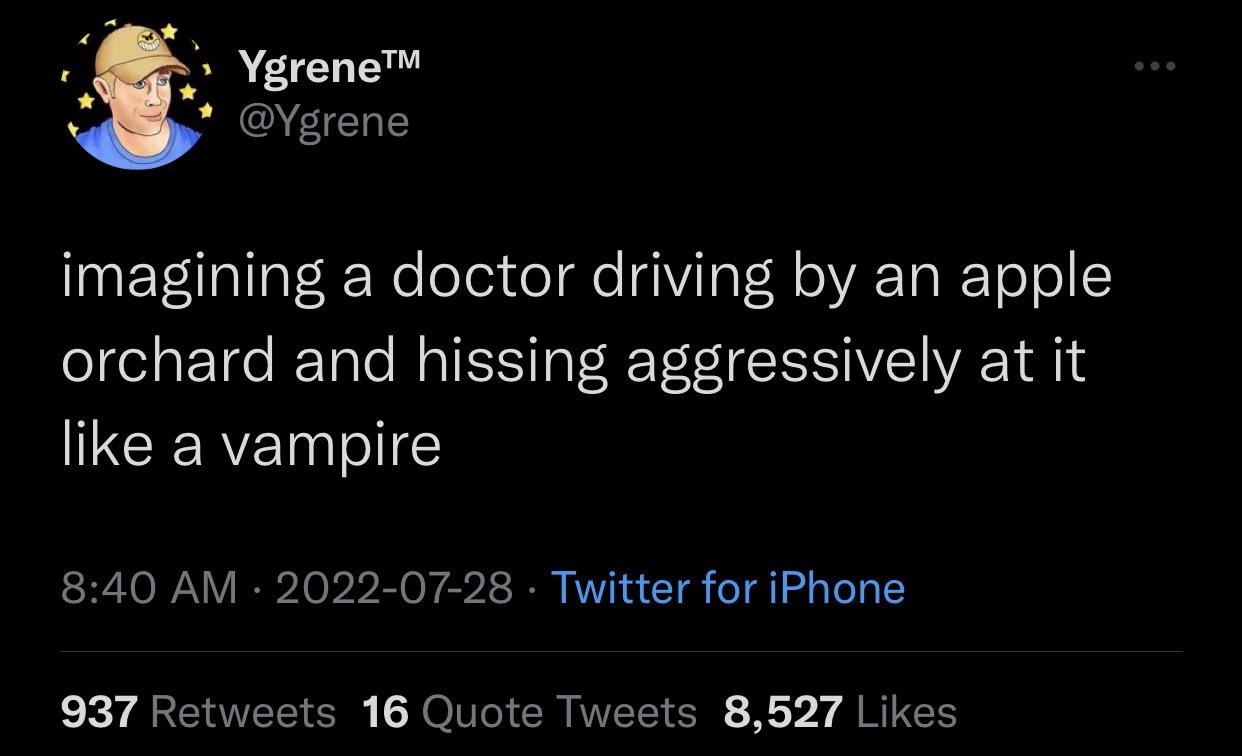Screen dimensions: 1242x756
Task: Open the Twitter for iPhone source link
Action: click(730, 589)
